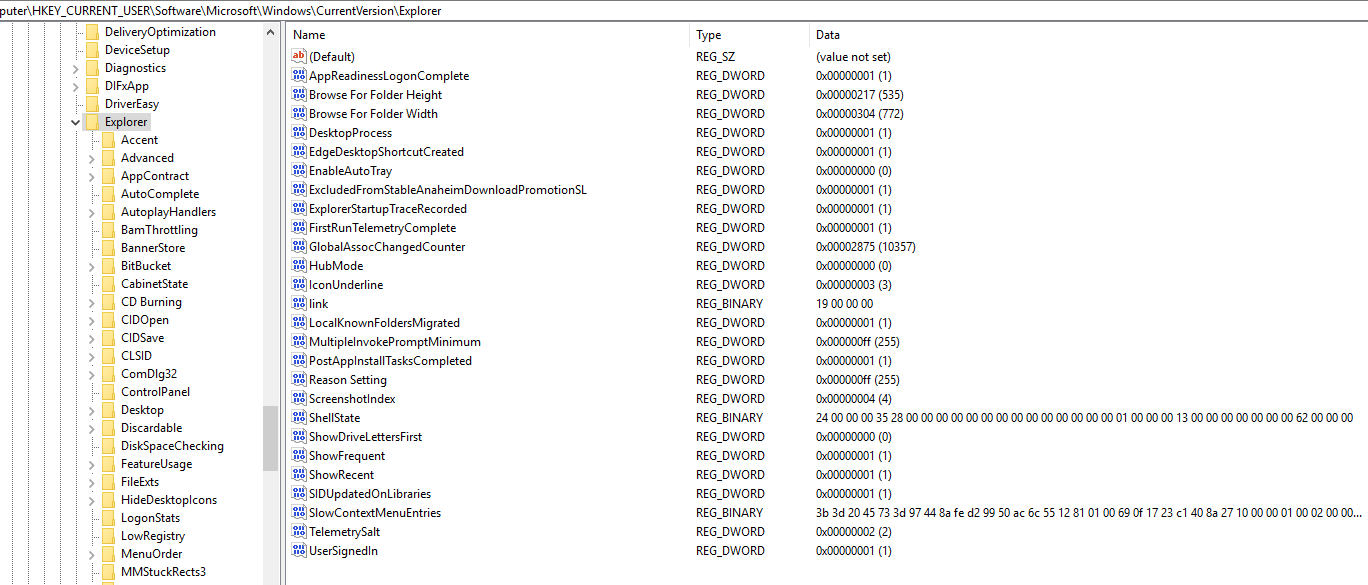Expand the BitBucket subkey
Viewport: 1368px width, 585px height.
pos(92,266)
